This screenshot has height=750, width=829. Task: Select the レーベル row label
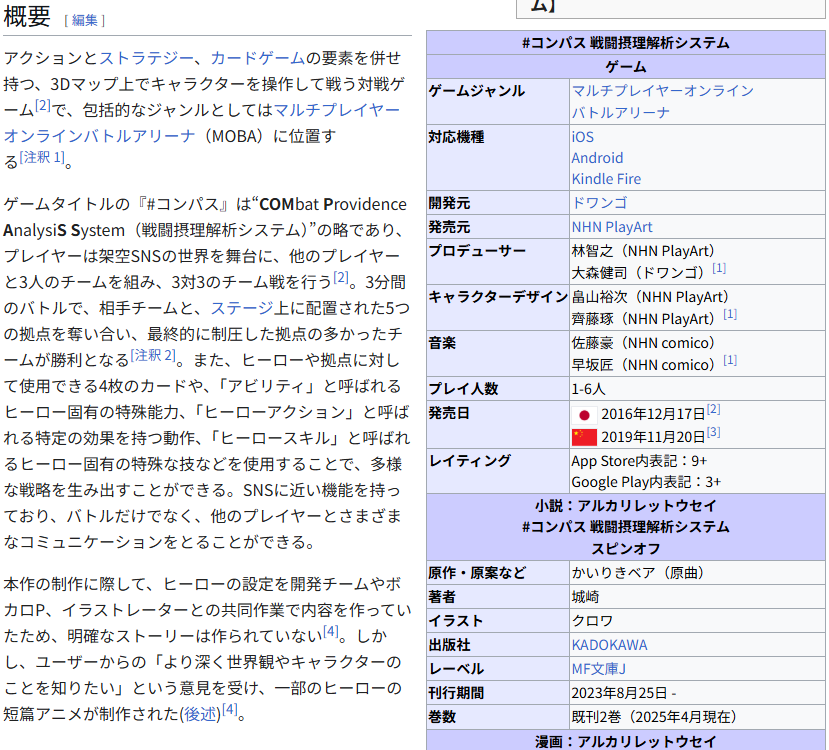(456, 669)
